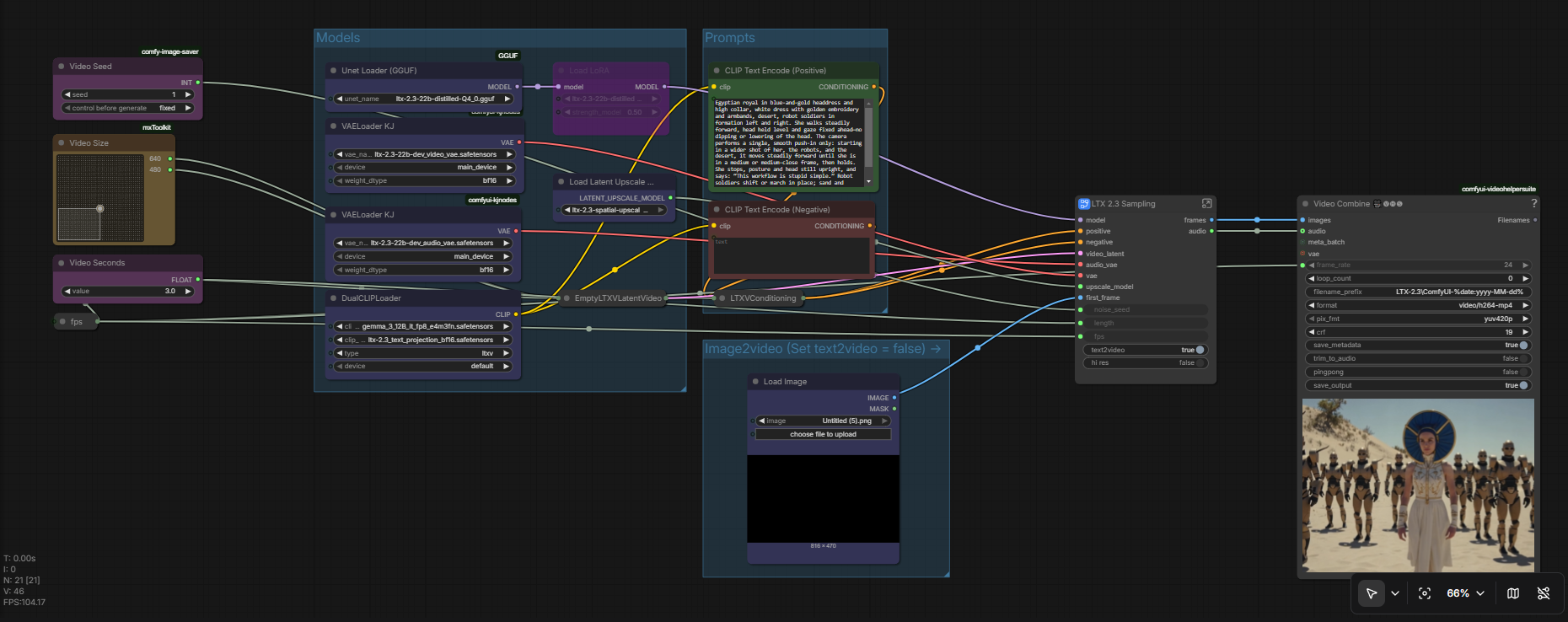Screen dimensions: 1568x622
Task: Click Video Combine help question mark
Action: (1533, 203)
